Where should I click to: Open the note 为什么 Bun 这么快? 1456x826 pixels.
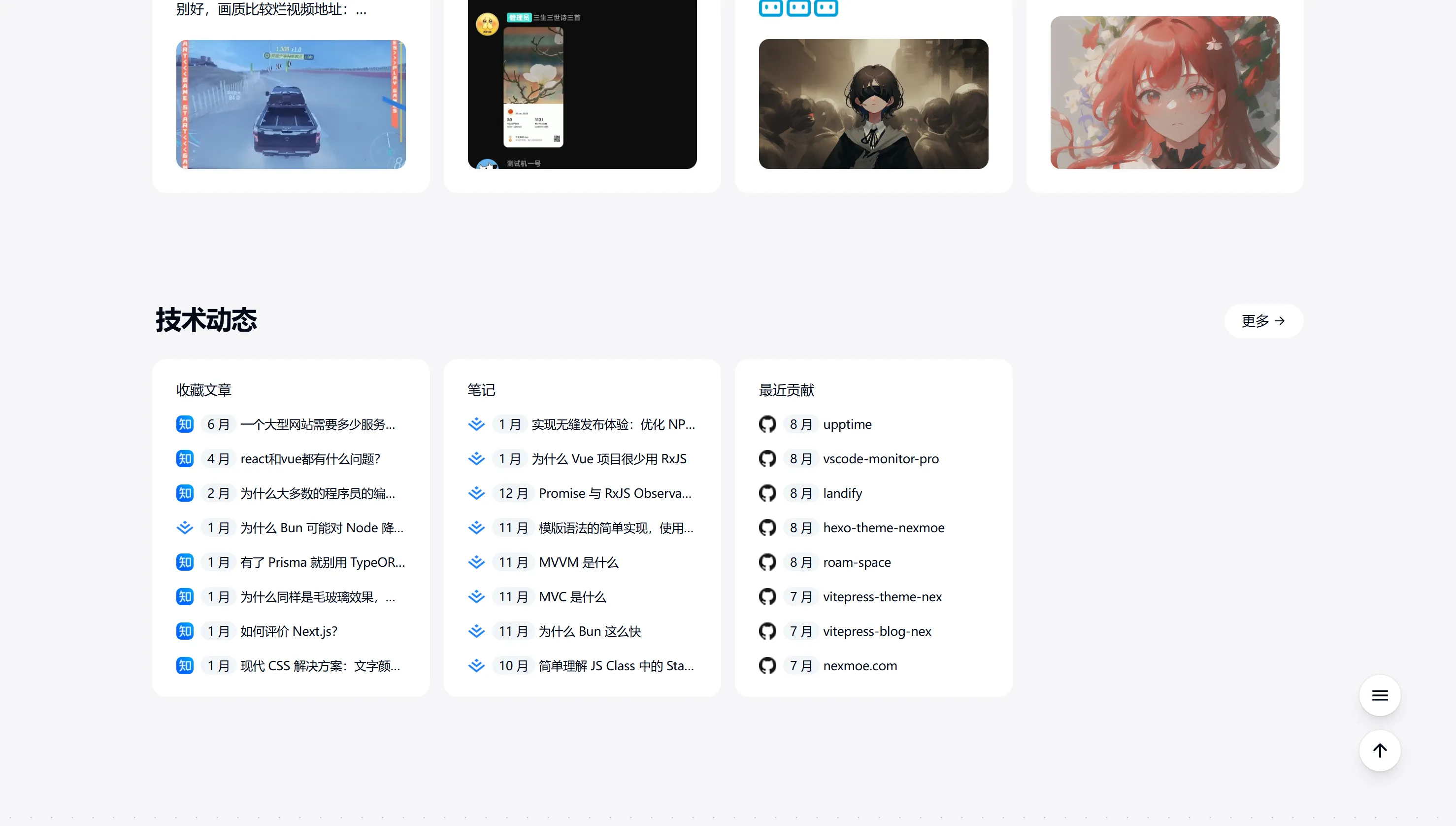590,631
